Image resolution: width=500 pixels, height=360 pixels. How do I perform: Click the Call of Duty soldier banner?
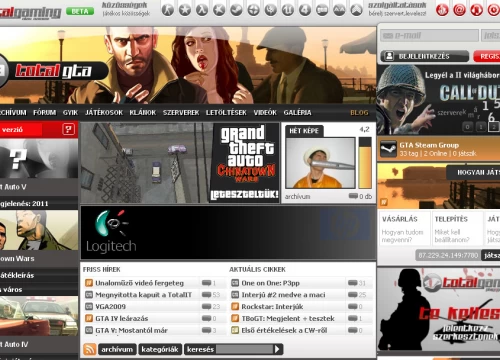[438, 99]
